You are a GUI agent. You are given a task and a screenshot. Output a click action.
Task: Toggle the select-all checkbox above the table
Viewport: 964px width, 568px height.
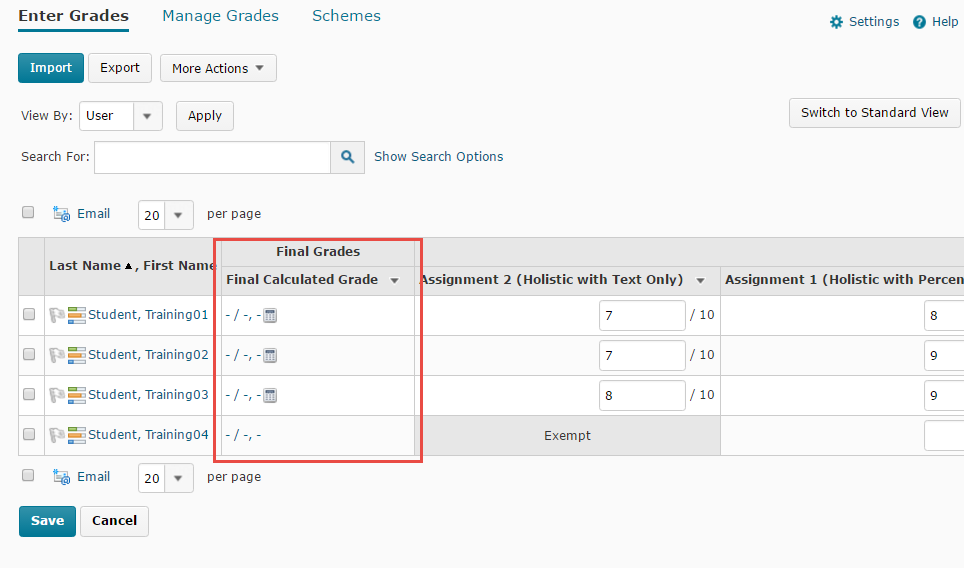pyautogui.click(x=28, y=212)
